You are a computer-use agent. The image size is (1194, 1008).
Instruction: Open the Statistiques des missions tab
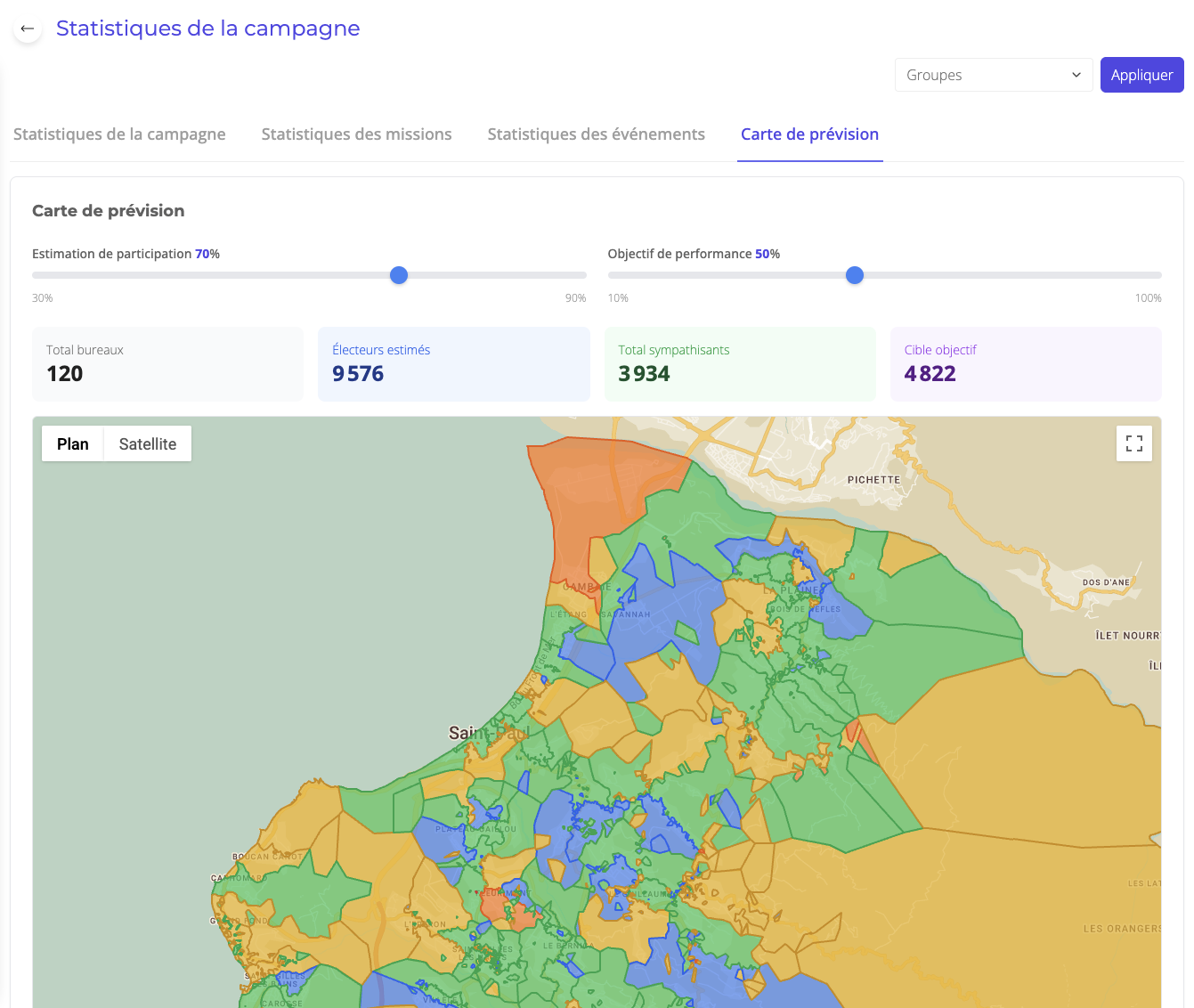[356, 134]
